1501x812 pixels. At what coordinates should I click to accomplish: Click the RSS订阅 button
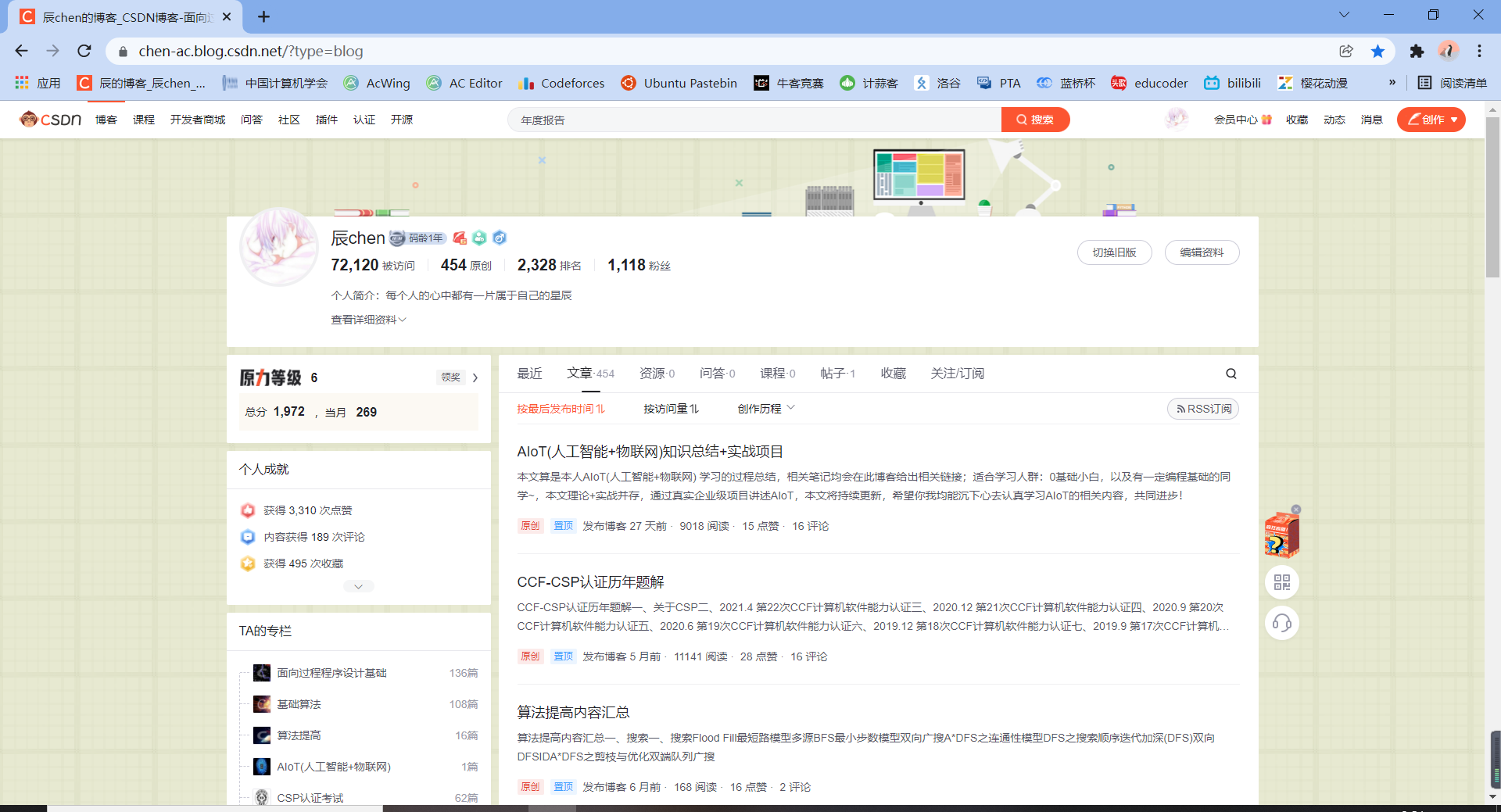[1203, 409]
